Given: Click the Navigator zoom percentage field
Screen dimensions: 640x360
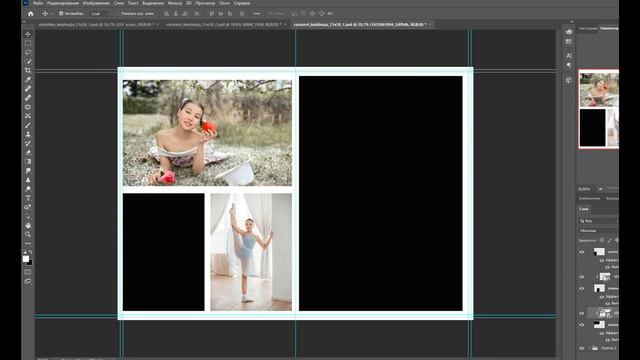Looking at the screenshot, I should coord(584,189).
